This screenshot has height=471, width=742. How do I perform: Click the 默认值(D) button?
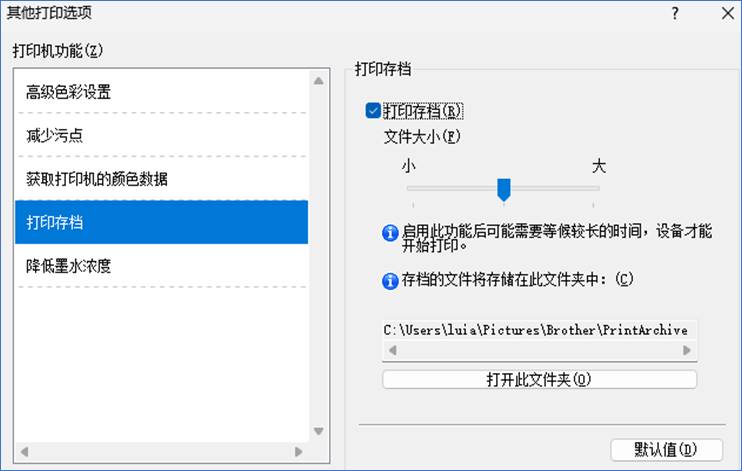pyautogui.click(x=666, y=450)
